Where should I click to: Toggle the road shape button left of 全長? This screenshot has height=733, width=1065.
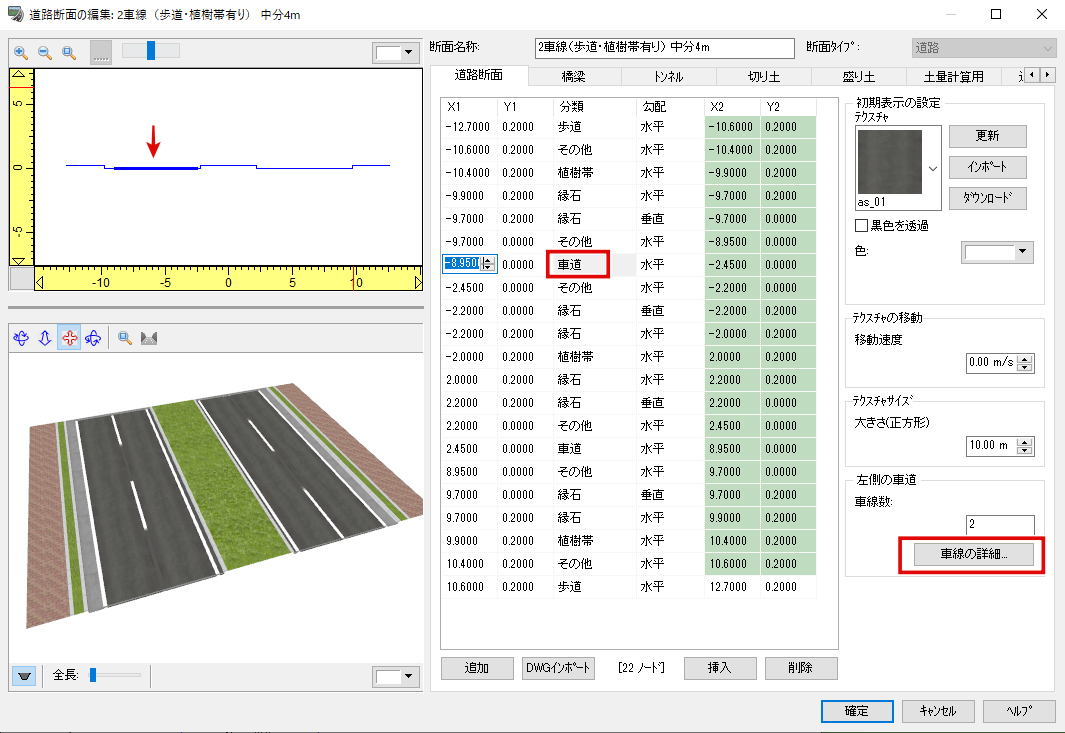point(25,677)
